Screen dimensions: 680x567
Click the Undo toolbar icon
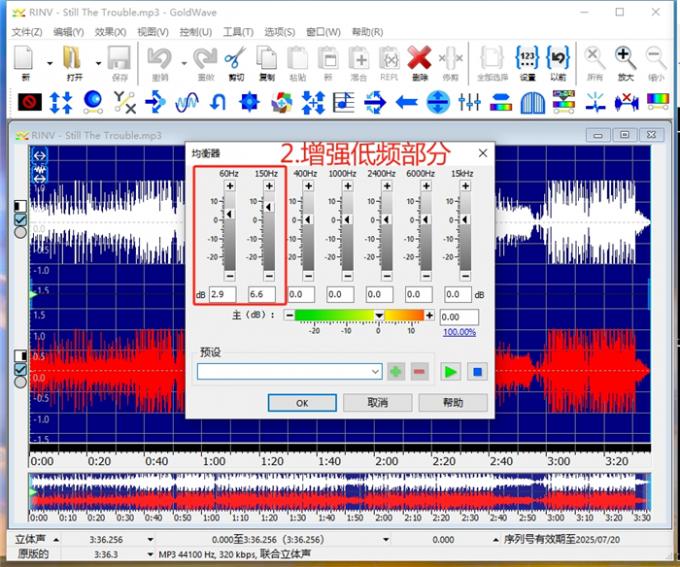click(160, 58)
